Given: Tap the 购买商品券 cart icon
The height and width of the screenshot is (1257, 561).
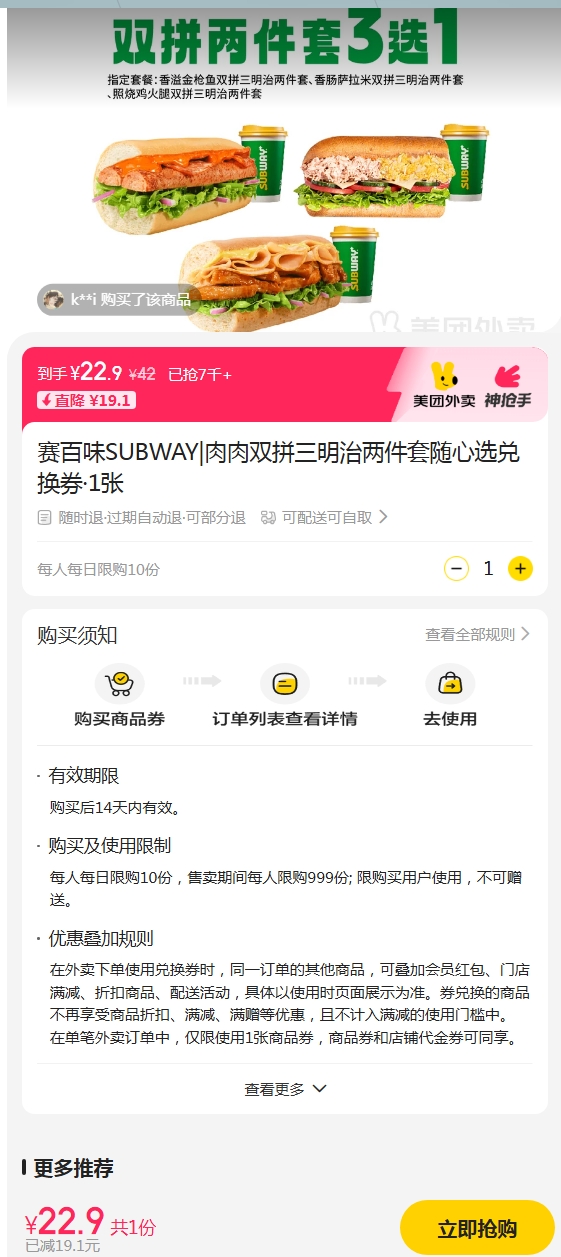Looking at the screenshot, I should tap(120, 684).
